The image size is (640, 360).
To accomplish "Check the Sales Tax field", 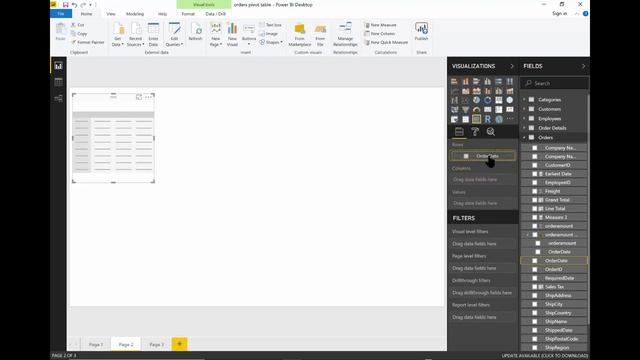I will (535, 287).
